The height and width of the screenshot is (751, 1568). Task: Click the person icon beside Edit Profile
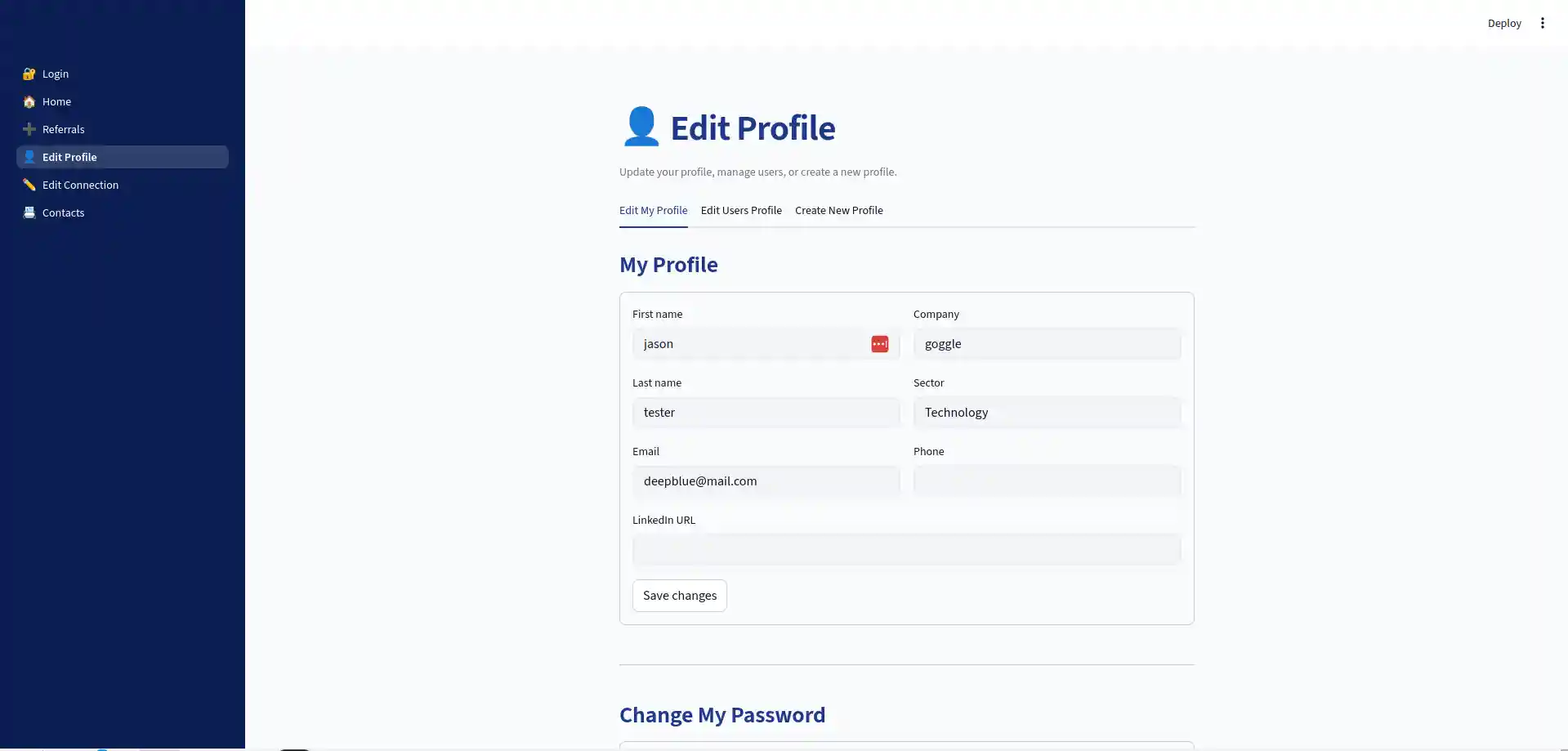[29, 157]
